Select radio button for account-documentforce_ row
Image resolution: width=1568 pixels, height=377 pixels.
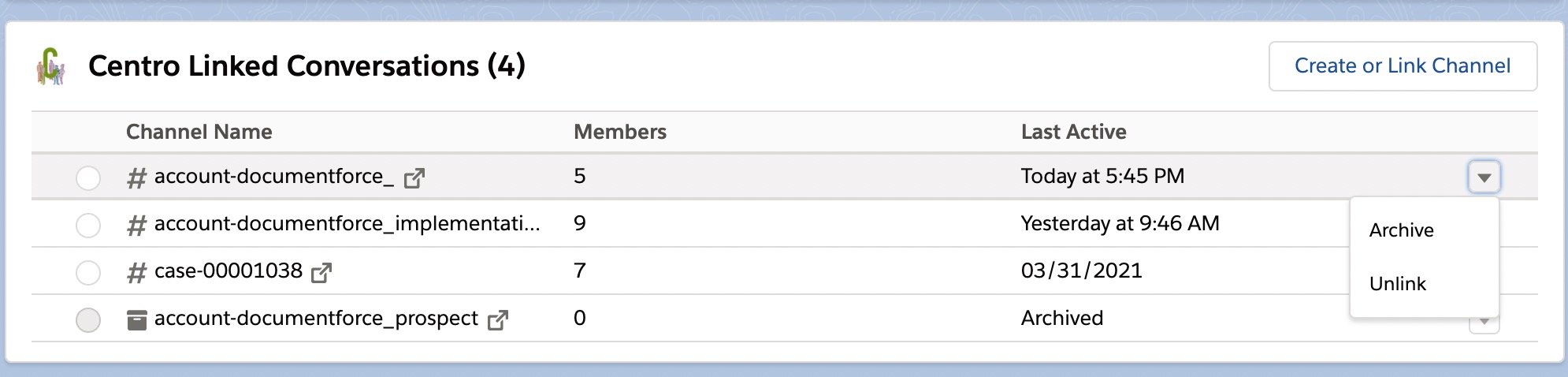pos(88,178)
